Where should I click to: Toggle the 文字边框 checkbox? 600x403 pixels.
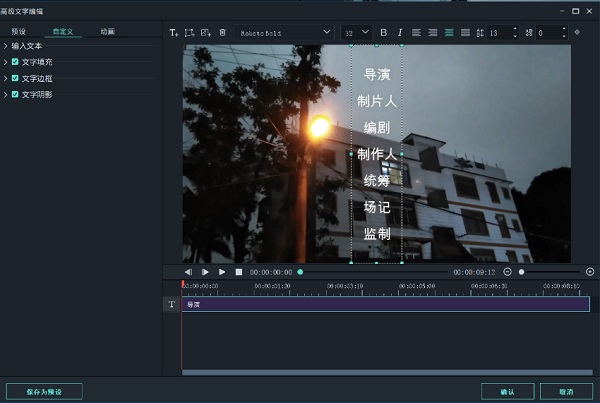click(15, 78)
